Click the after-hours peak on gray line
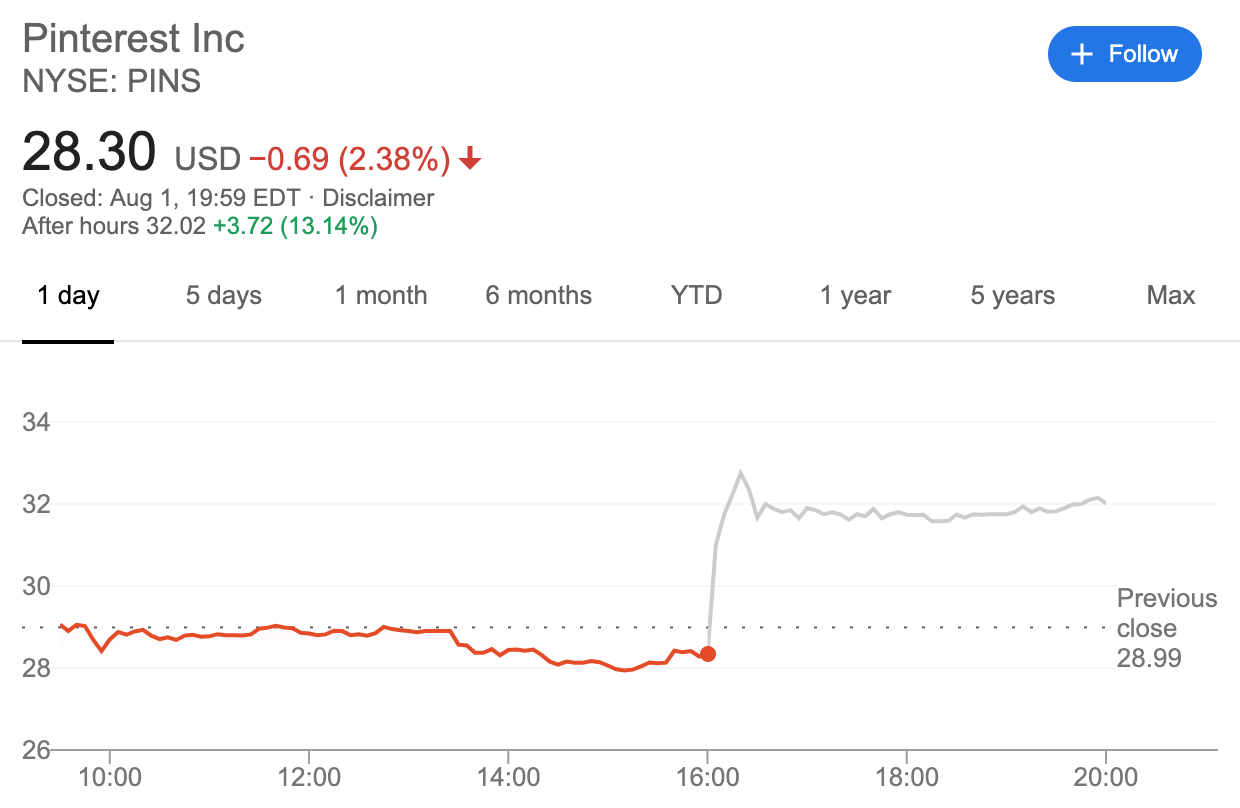 click(x=741, y=472)
